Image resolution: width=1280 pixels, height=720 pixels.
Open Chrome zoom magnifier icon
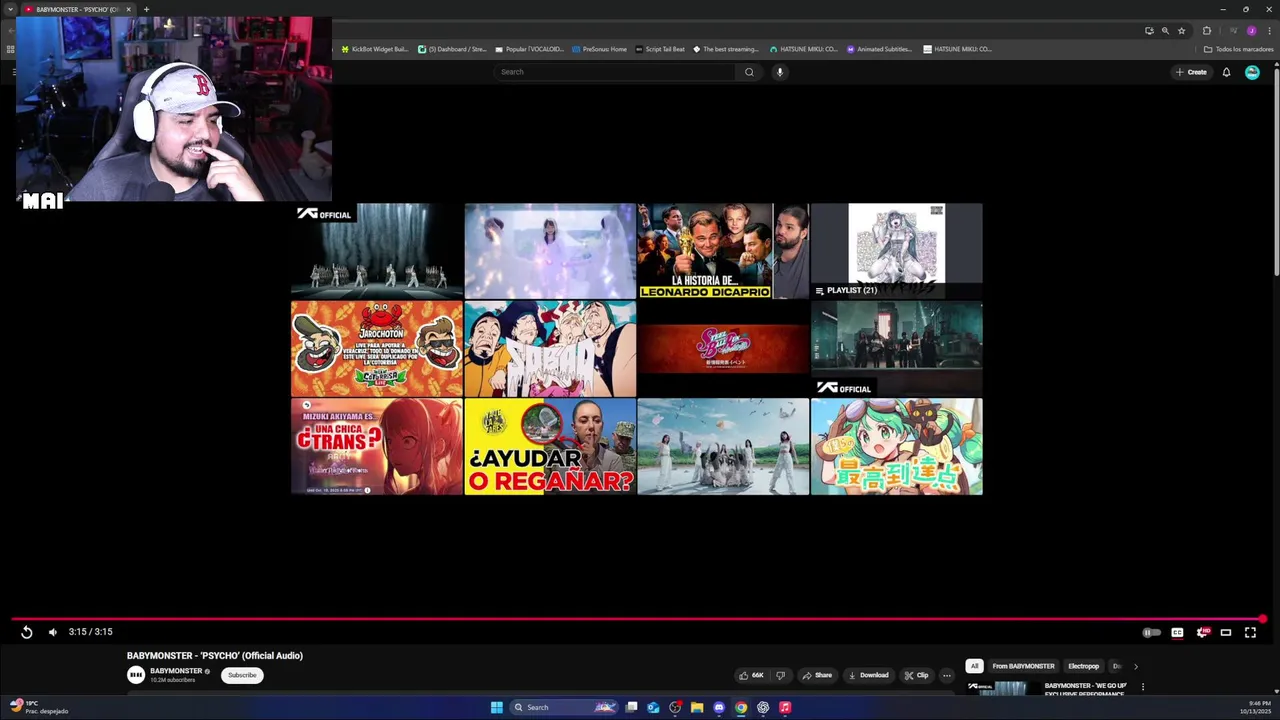click(x=1165, y=31)
